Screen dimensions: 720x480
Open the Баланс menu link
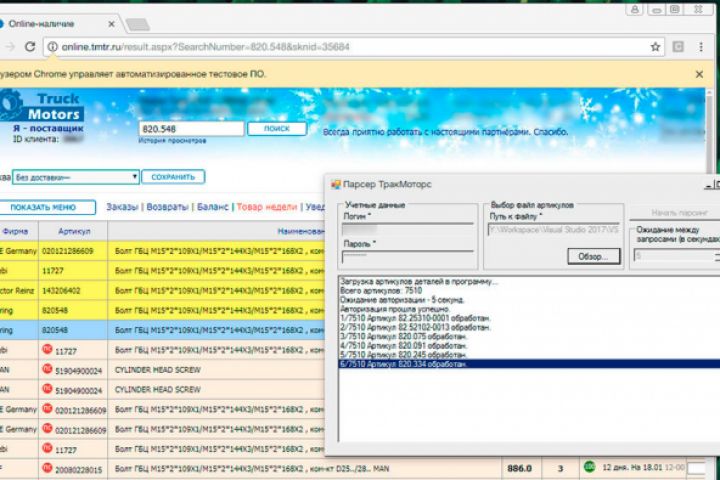click(213, 207)
